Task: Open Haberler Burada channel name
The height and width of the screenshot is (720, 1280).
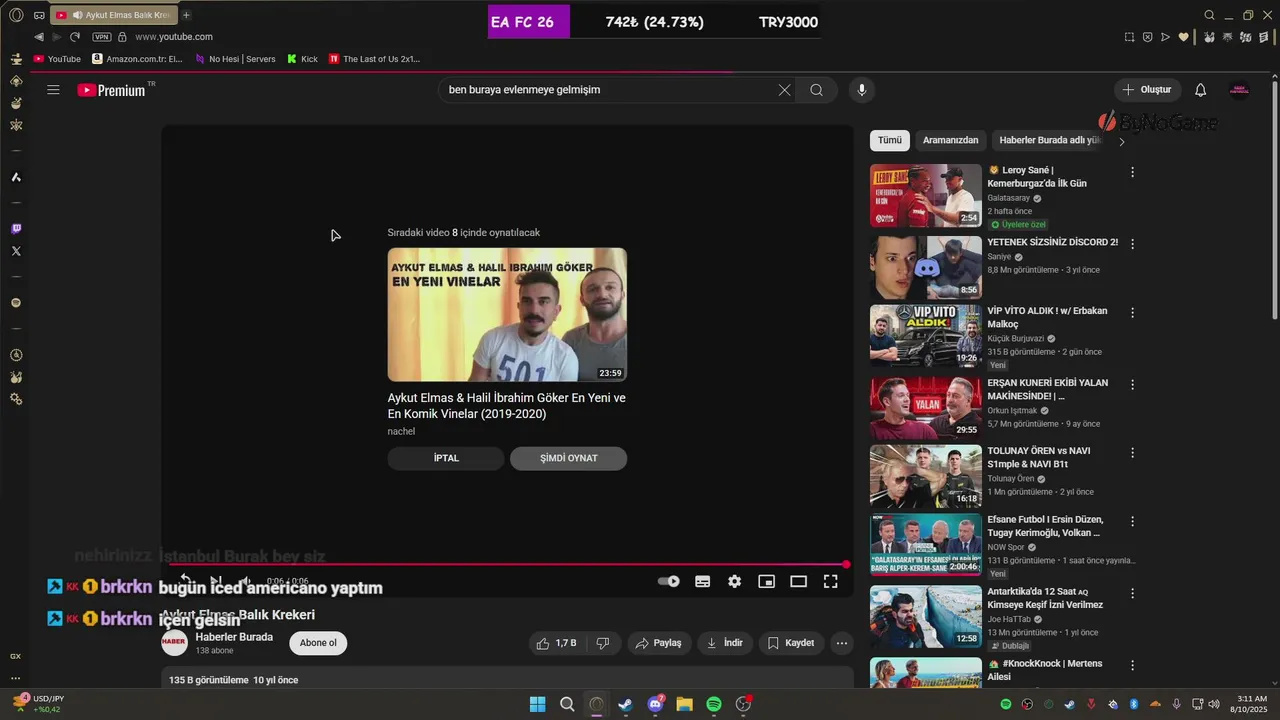Action: [234, 637]
